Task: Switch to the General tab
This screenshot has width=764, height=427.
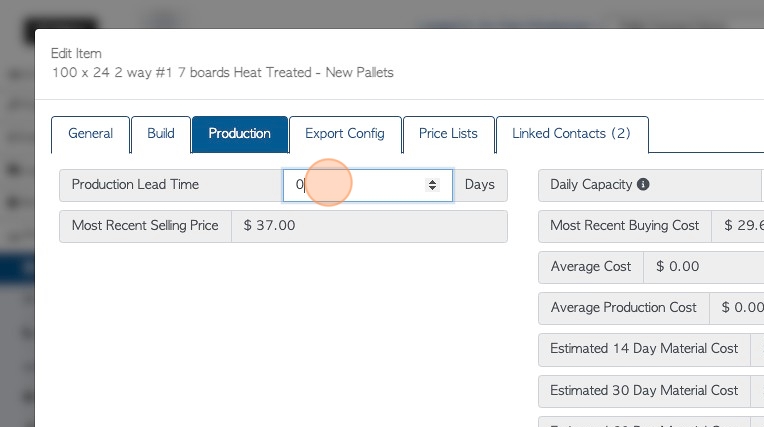Action: coord(90,134)
